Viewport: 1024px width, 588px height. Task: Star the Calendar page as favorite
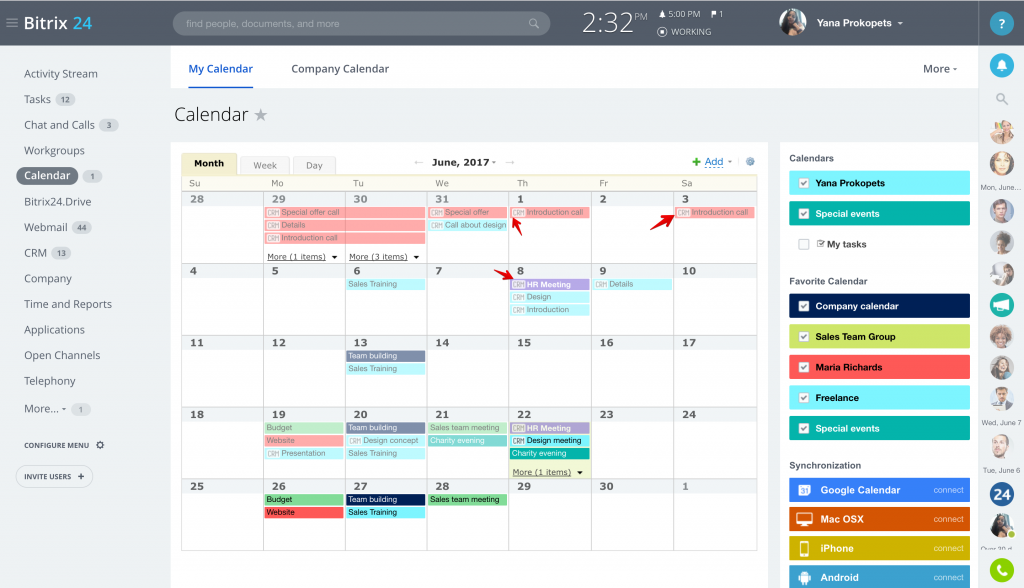tap(261, 115)
